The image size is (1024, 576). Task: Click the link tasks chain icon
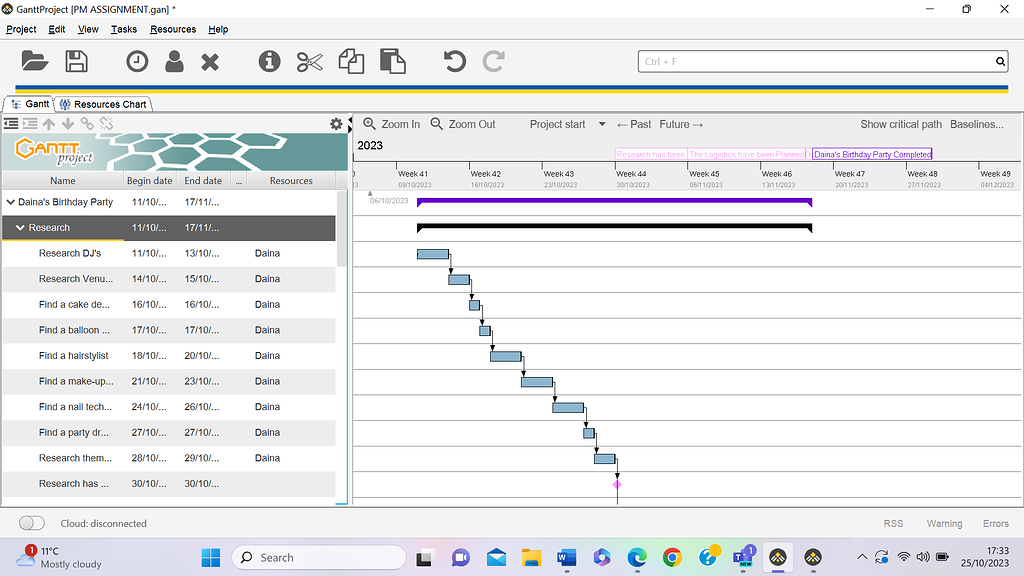point(86,124)
